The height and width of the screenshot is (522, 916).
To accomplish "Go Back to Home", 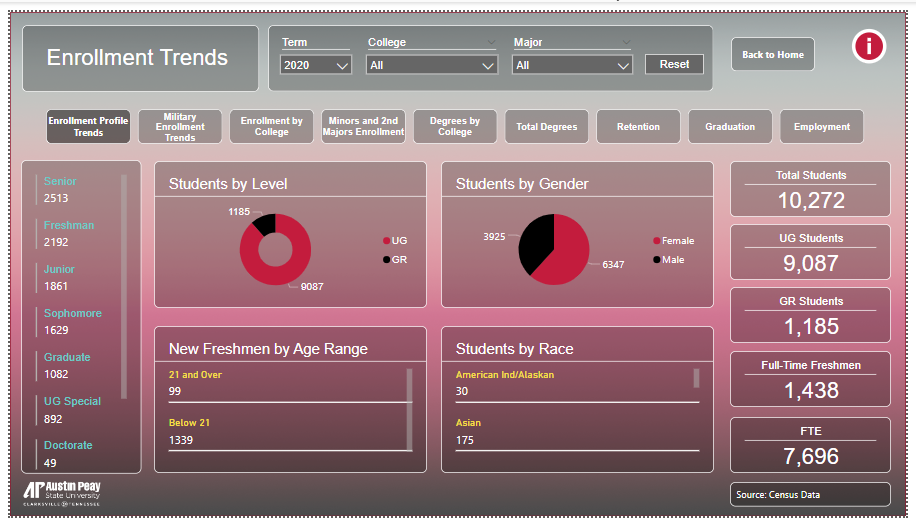I will tap(772, 55).
